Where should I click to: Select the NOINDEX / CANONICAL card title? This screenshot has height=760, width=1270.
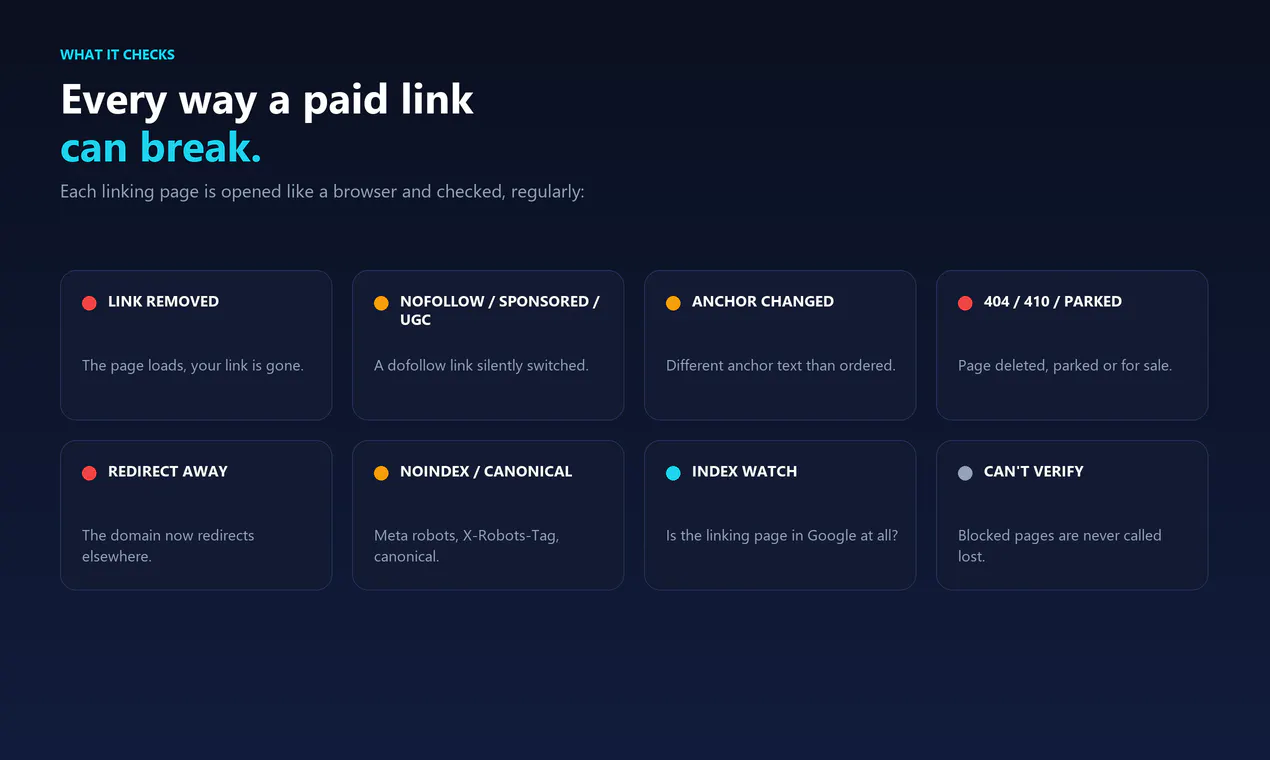point(486,471)
